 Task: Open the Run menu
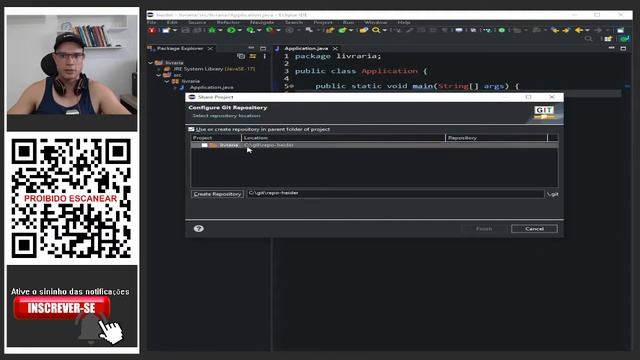point(348,22)
